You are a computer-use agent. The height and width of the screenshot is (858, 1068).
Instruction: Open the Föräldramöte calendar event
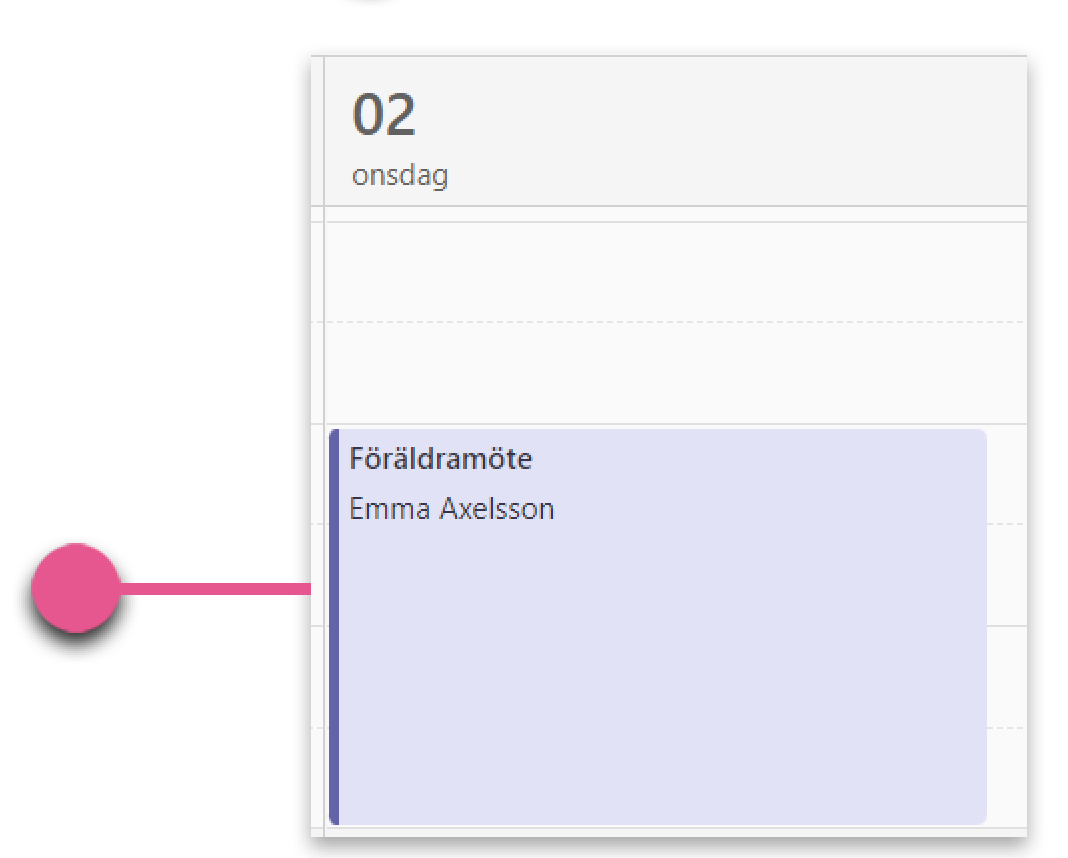[658, 626]
